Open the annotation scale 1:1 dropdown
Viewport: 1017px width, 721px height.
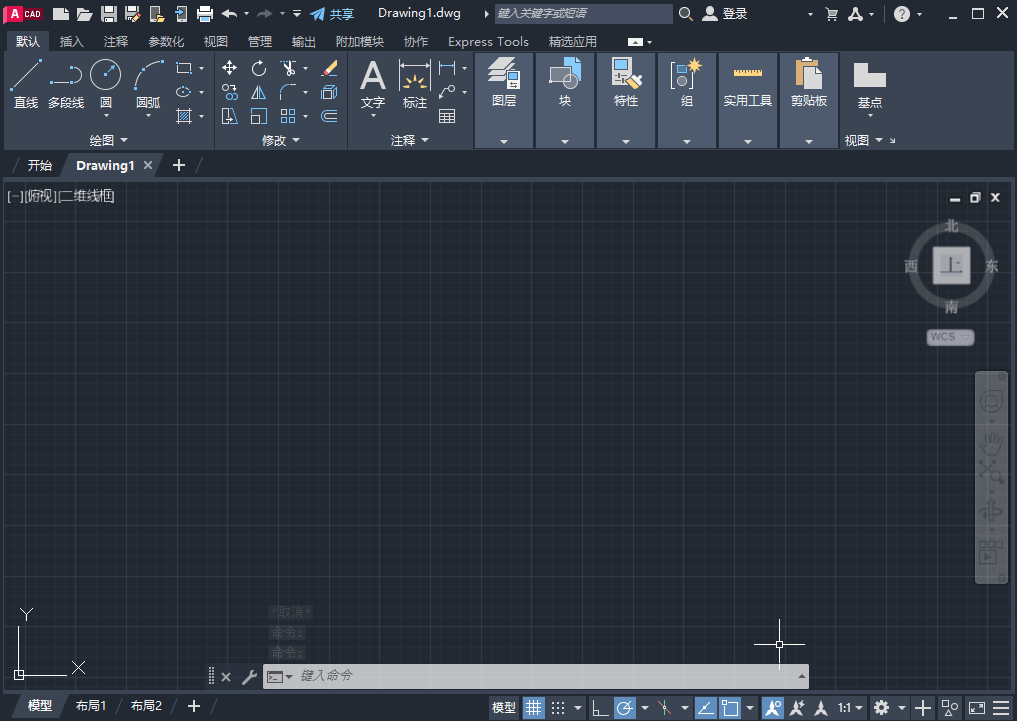850,707
